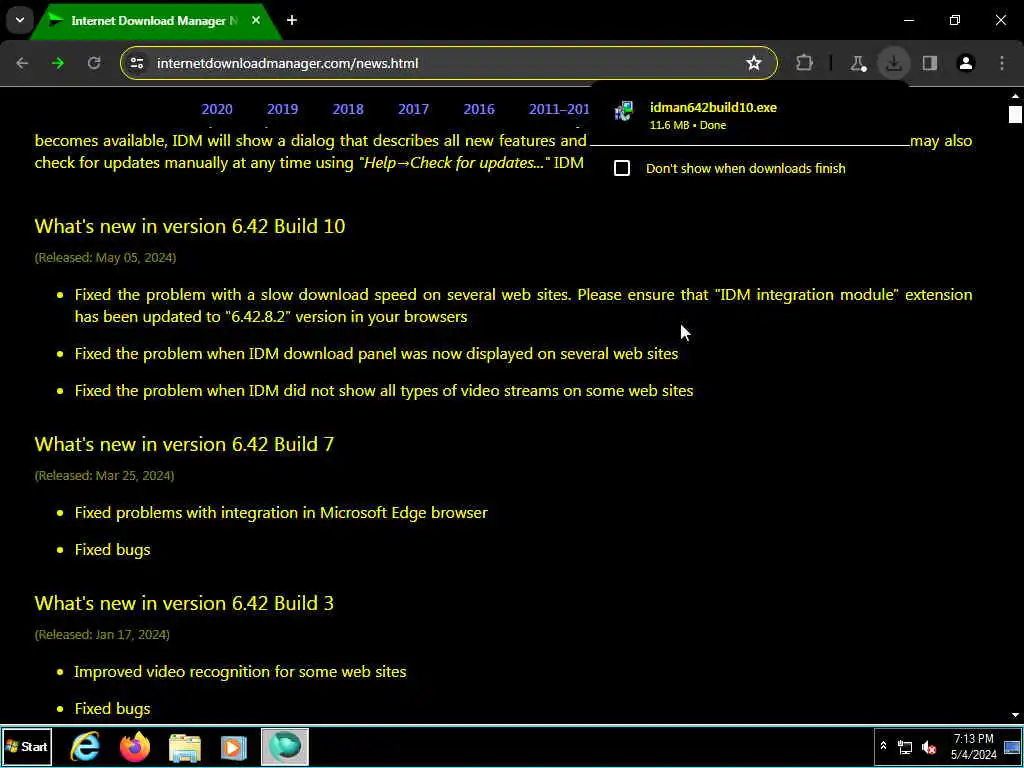Click heading What's new in version 6.42 Build 3
The height and width of the screenshot is (768, 1024).
point(184,603)
